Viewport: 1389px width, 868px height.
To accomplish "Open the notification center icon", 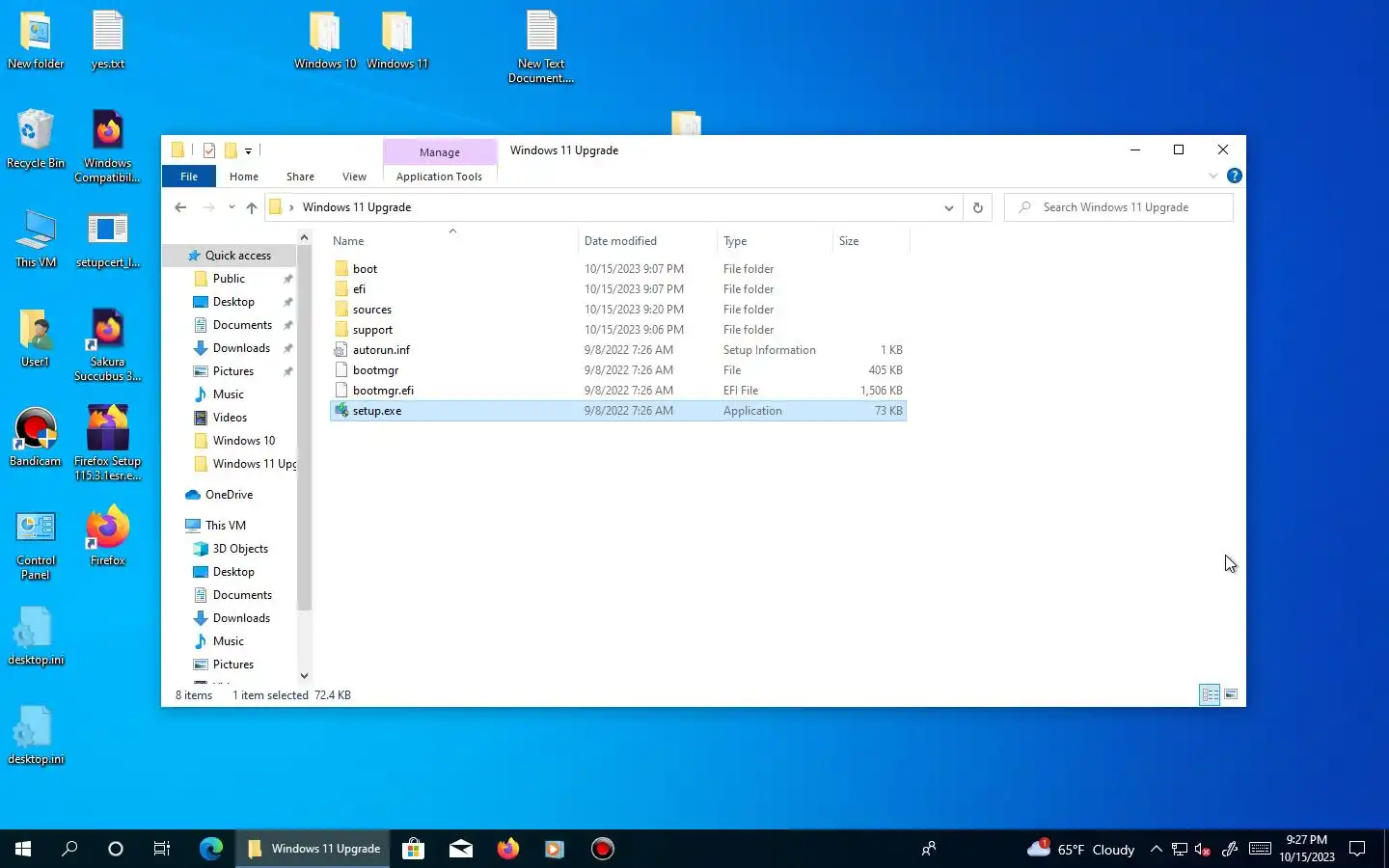I will [1357, 849].
